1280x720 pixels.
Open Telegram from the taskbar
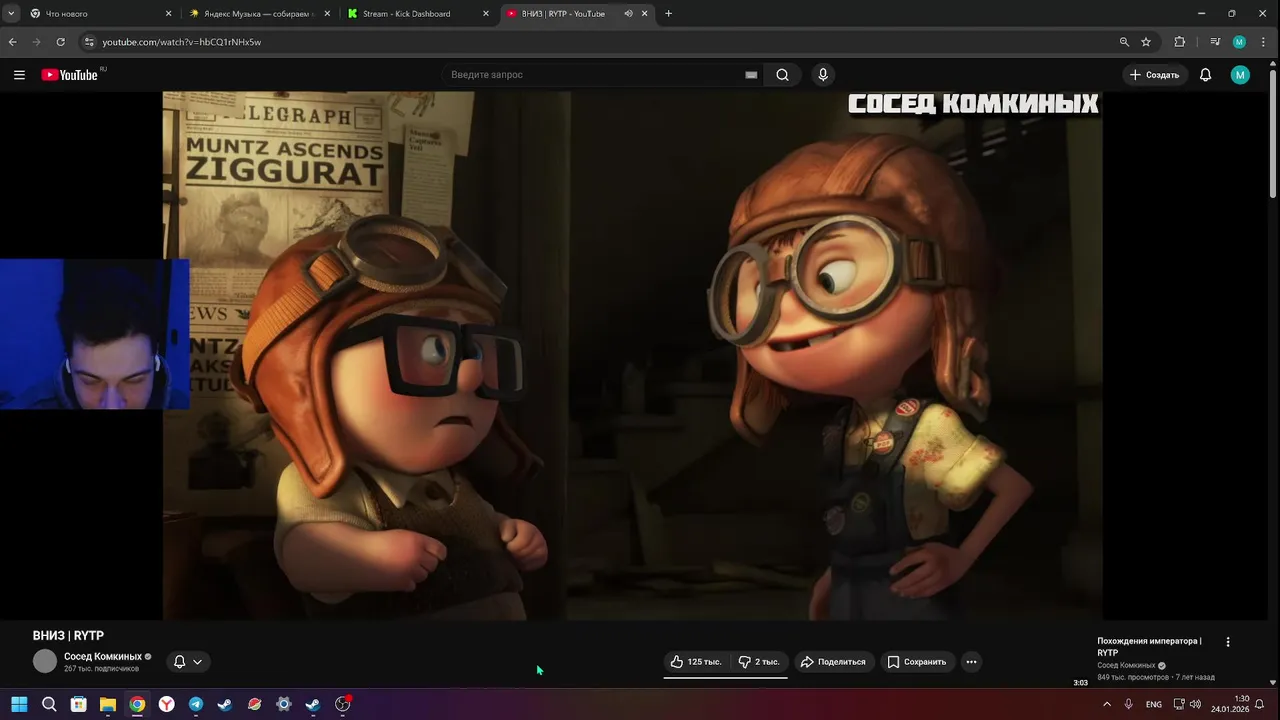[x=195, y=704]
